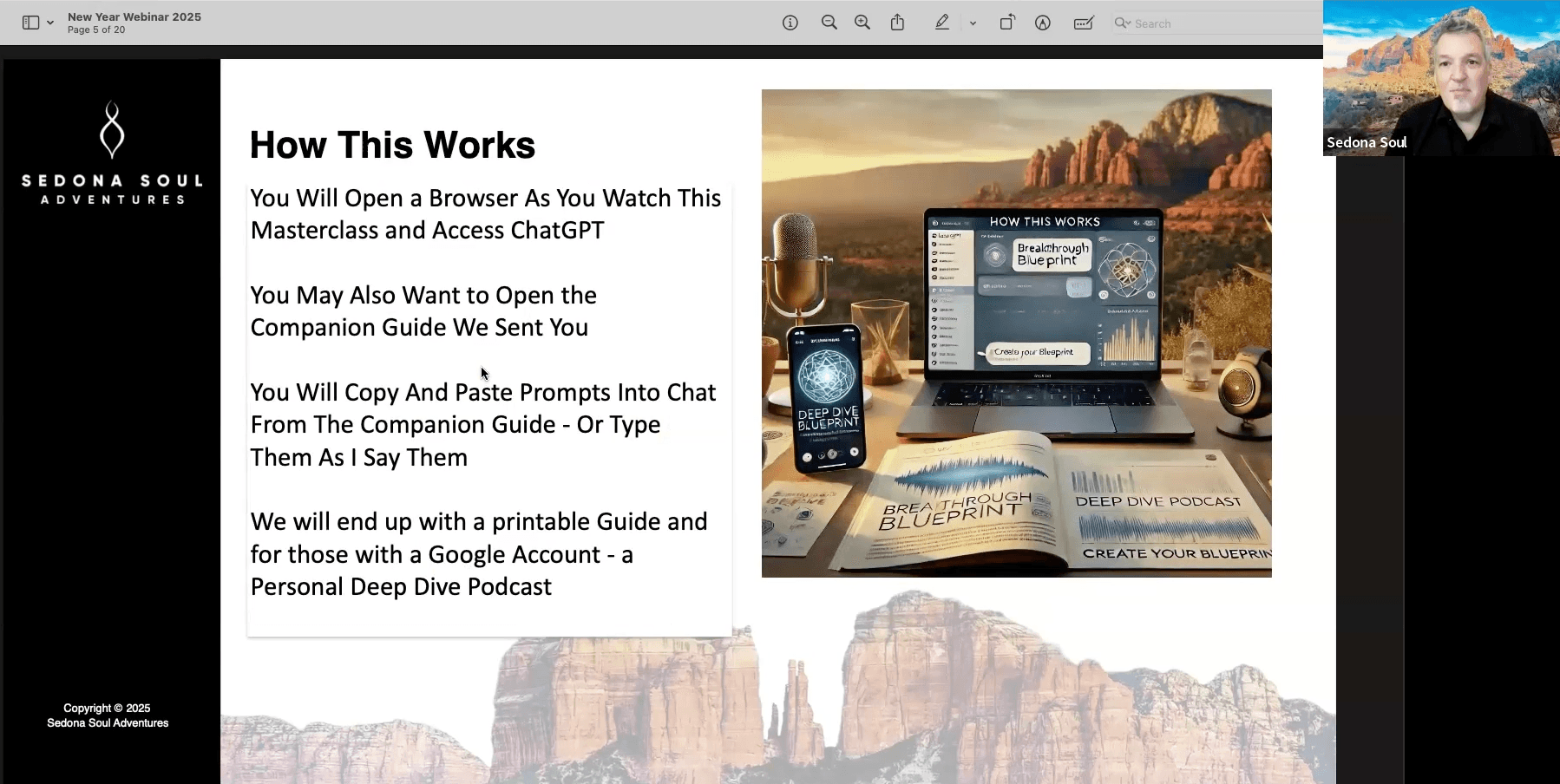Open the document Inspector info icon
The image size is (1560, 784).
click(790, 23)
